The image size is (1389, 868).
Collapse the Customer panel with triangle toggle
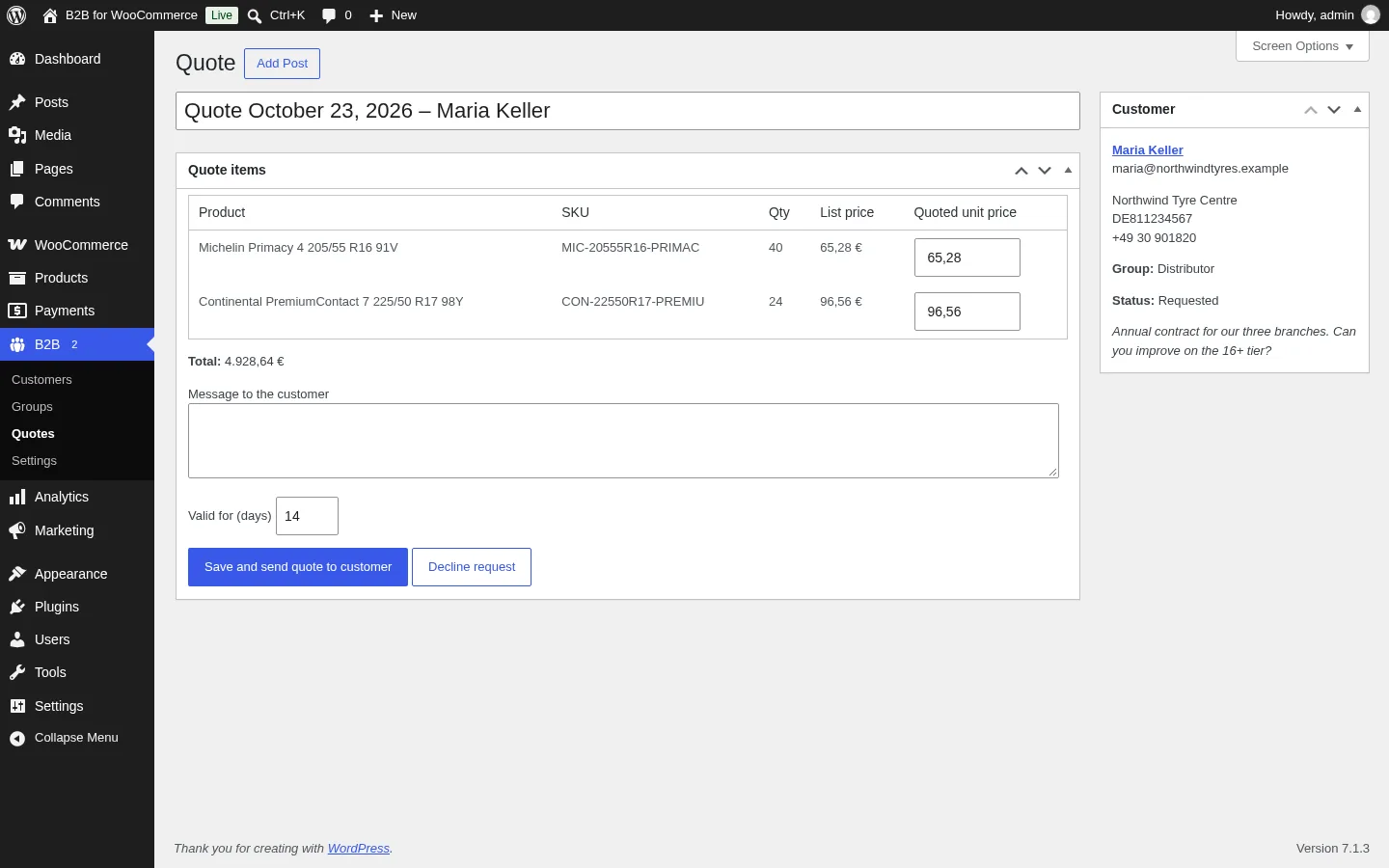pos(1357,110)
